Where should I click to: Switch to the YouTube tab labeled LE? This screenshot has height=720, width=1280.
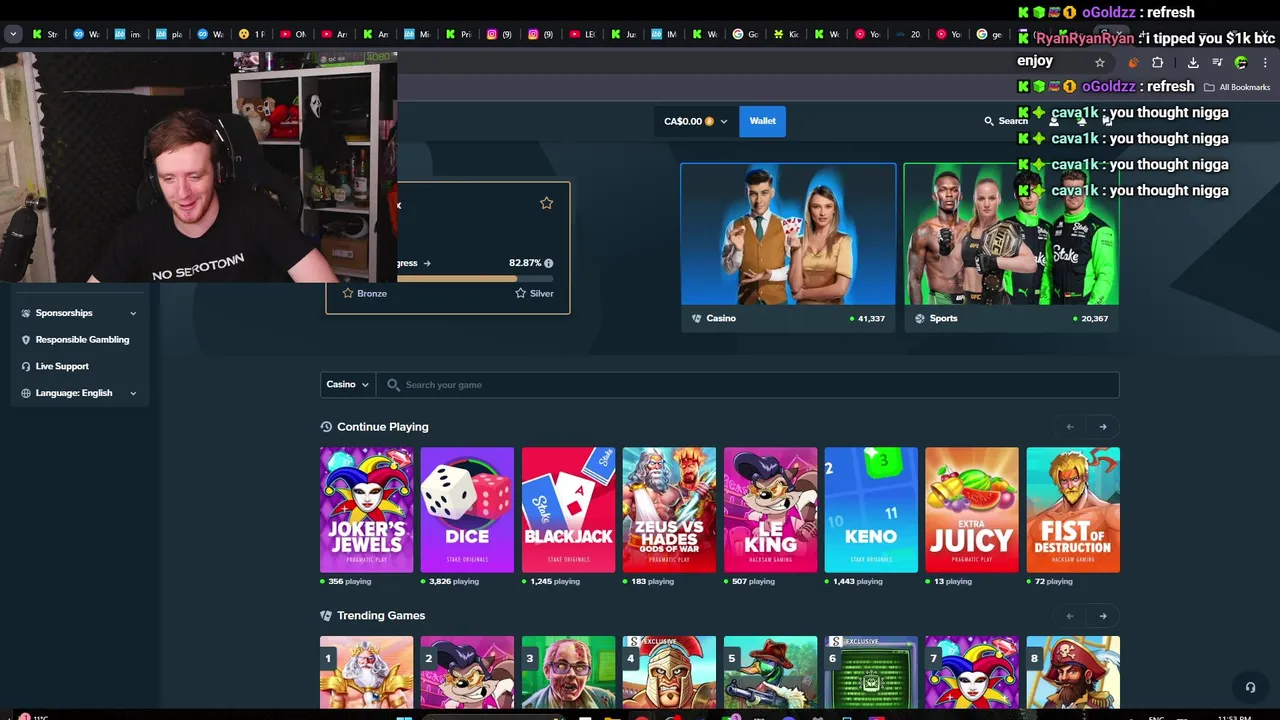[582, 34]
